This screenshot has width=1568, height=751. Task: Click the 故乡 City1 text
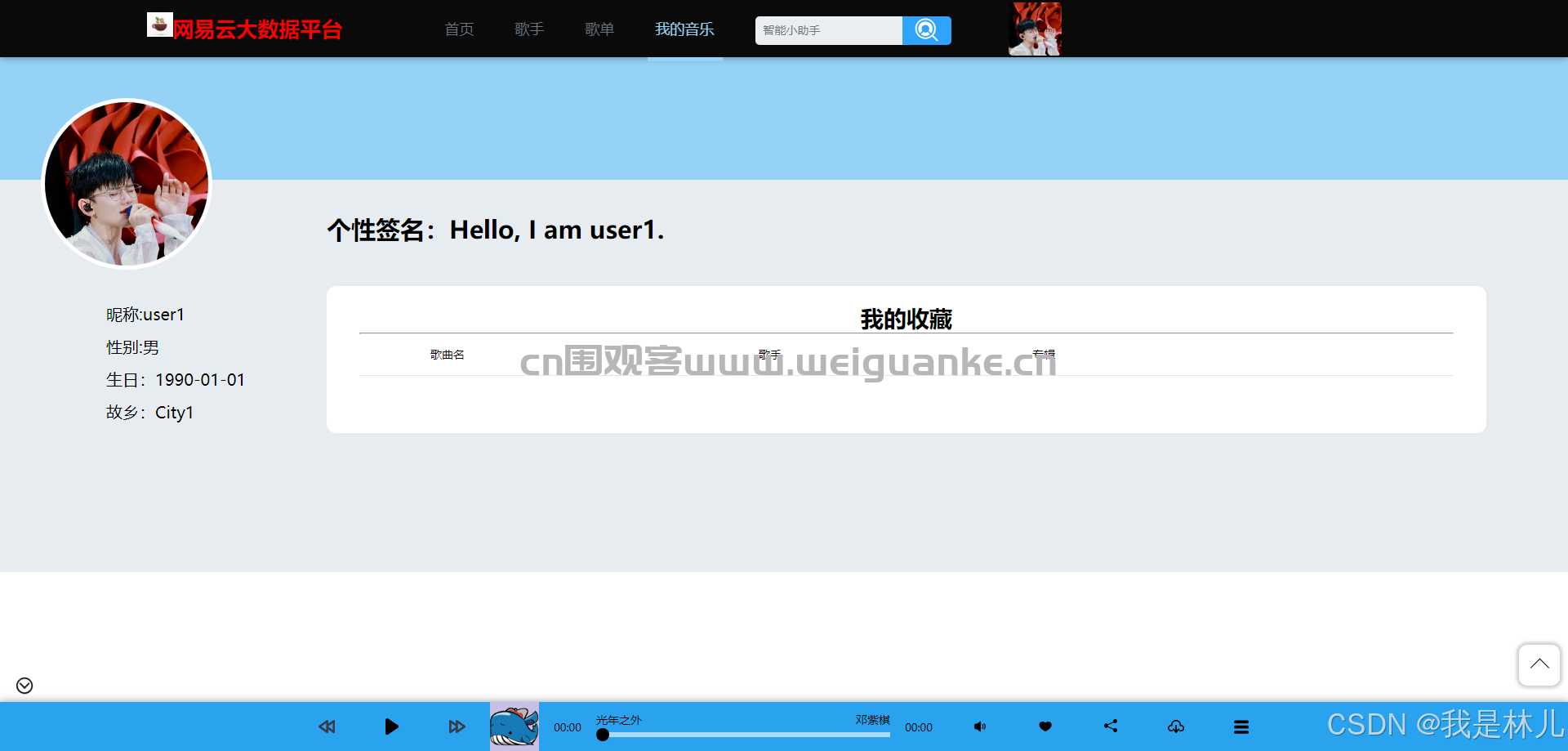click(x=149, y=413)
